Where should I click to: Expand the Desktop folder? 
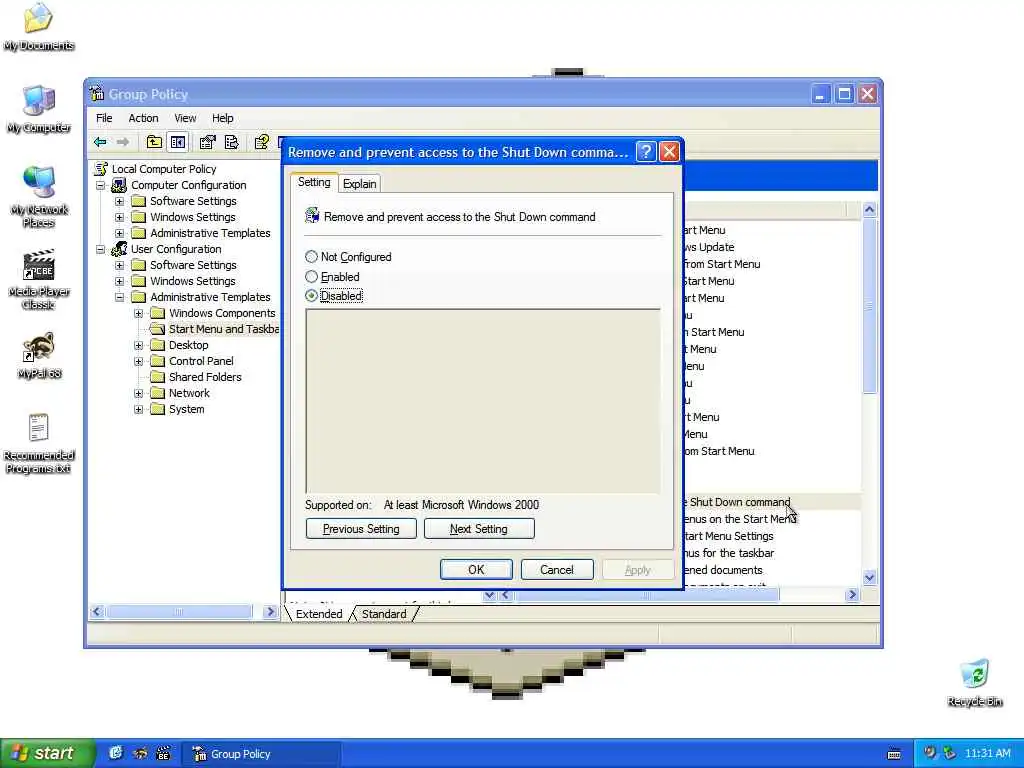click(x=138, y=345)
